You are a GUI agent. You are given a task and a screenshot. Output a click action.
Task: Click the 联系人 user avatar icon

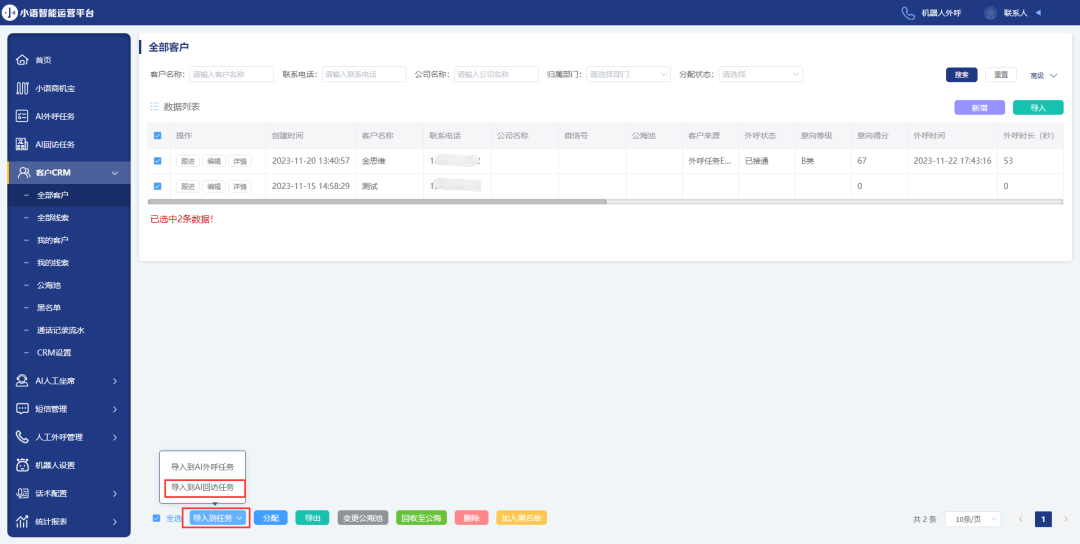coord(990,12)
